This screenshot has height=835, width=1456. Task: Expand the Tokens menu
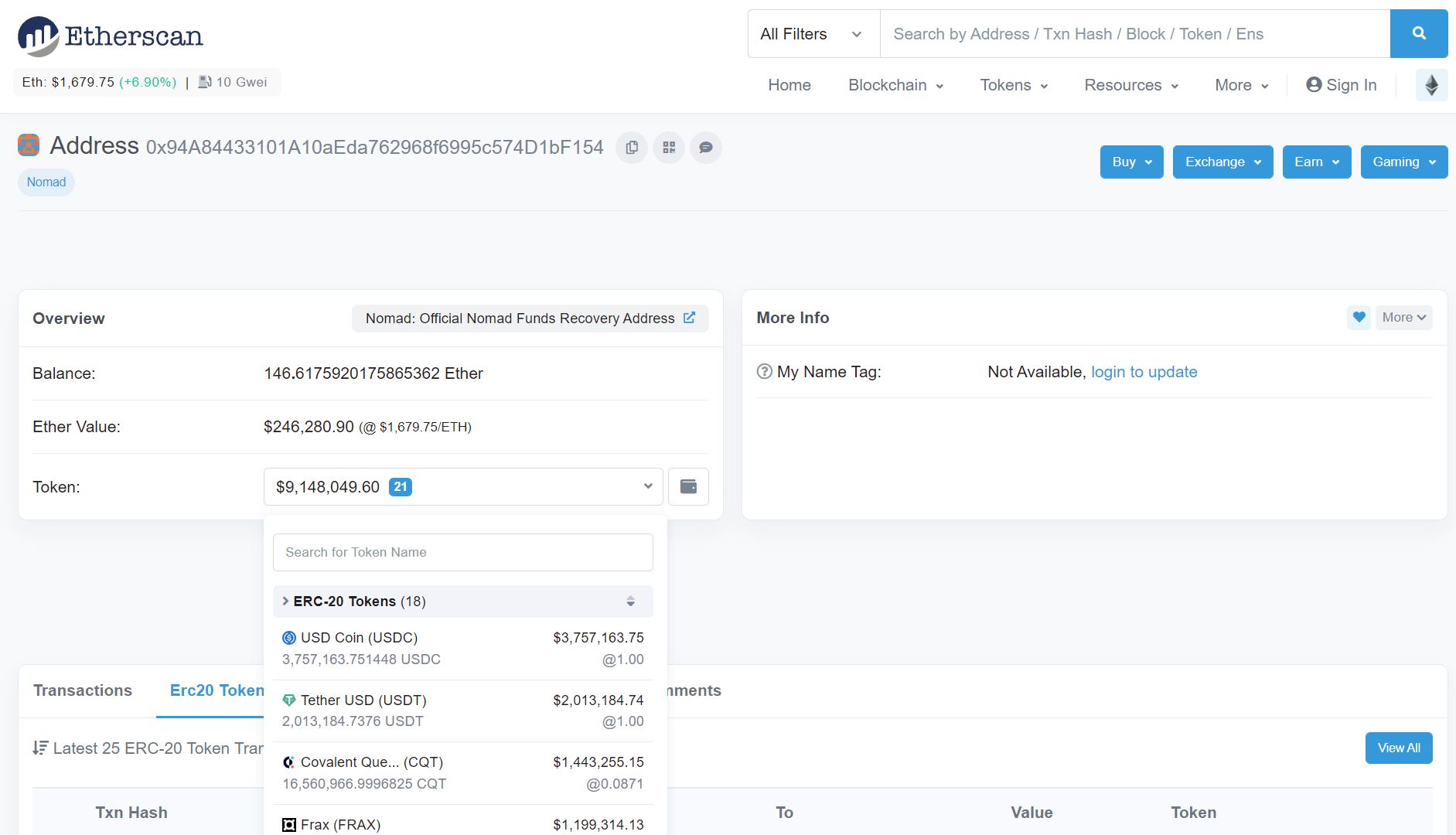tap(1014, 85)
